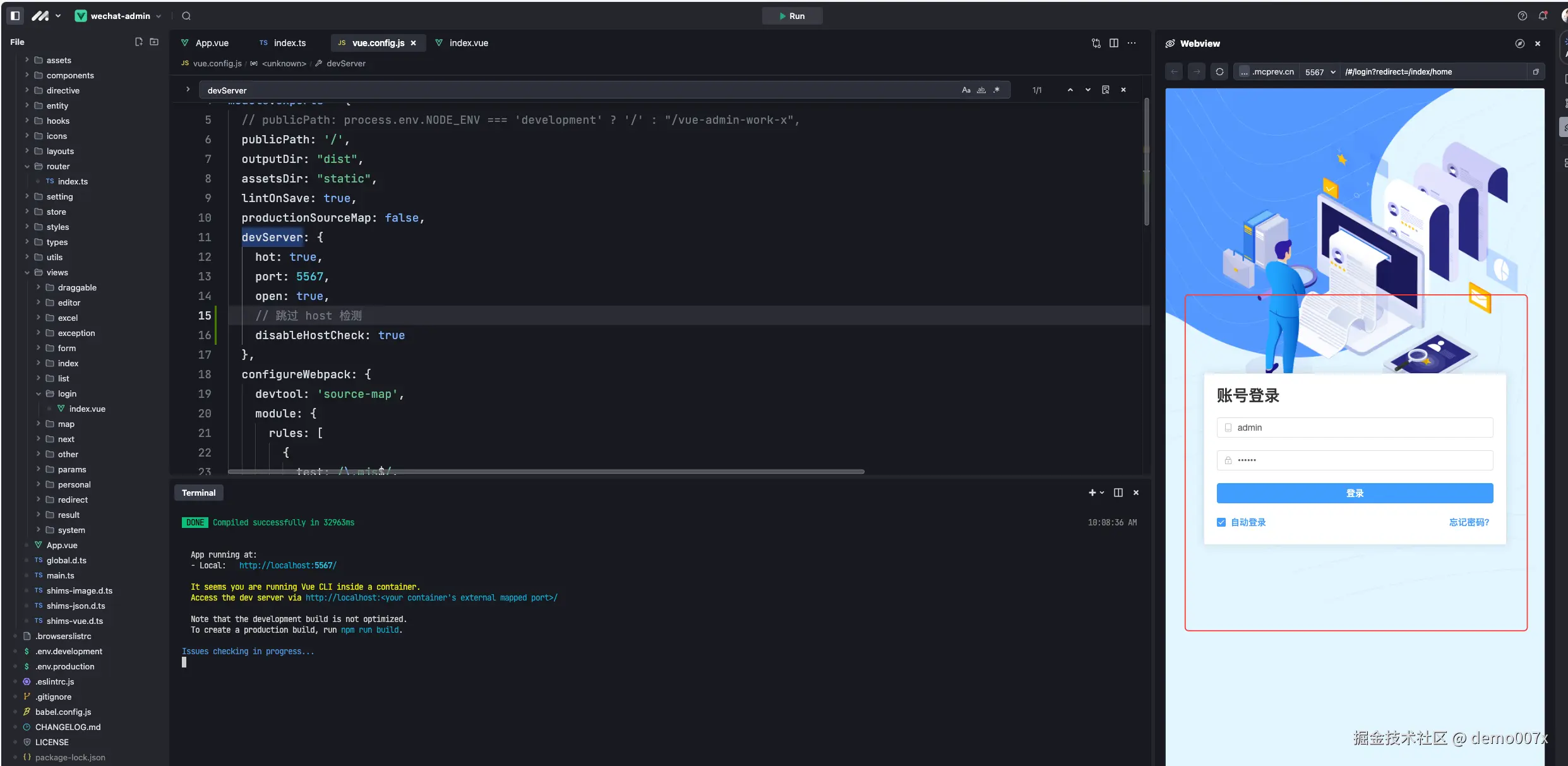Viewport: 1568px width, 766px height.
Task: Switch to the index.vue tab
Action: point(468,43)
